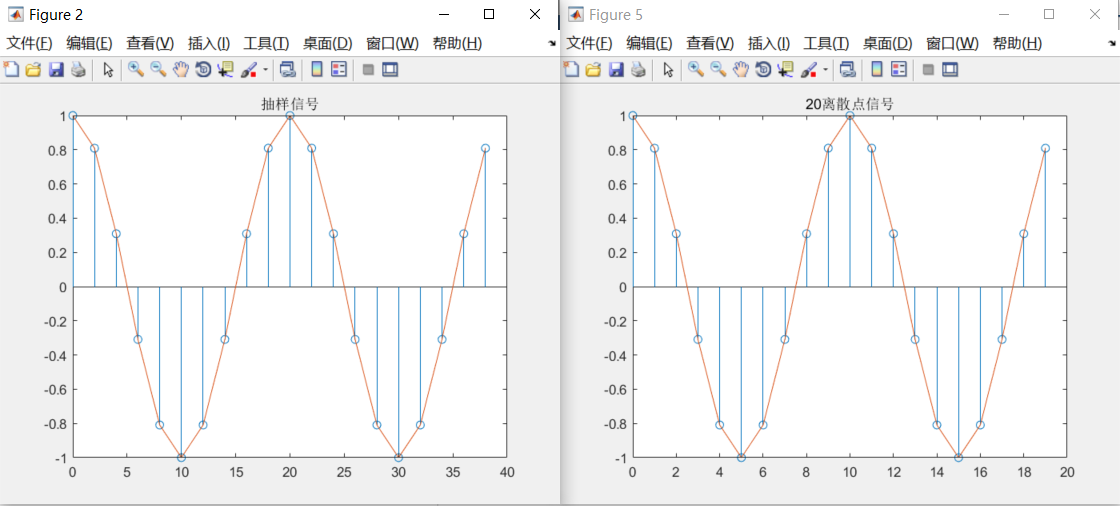Insert legend in Figure 2
The image size is (1120, 506).
point(339,69)
